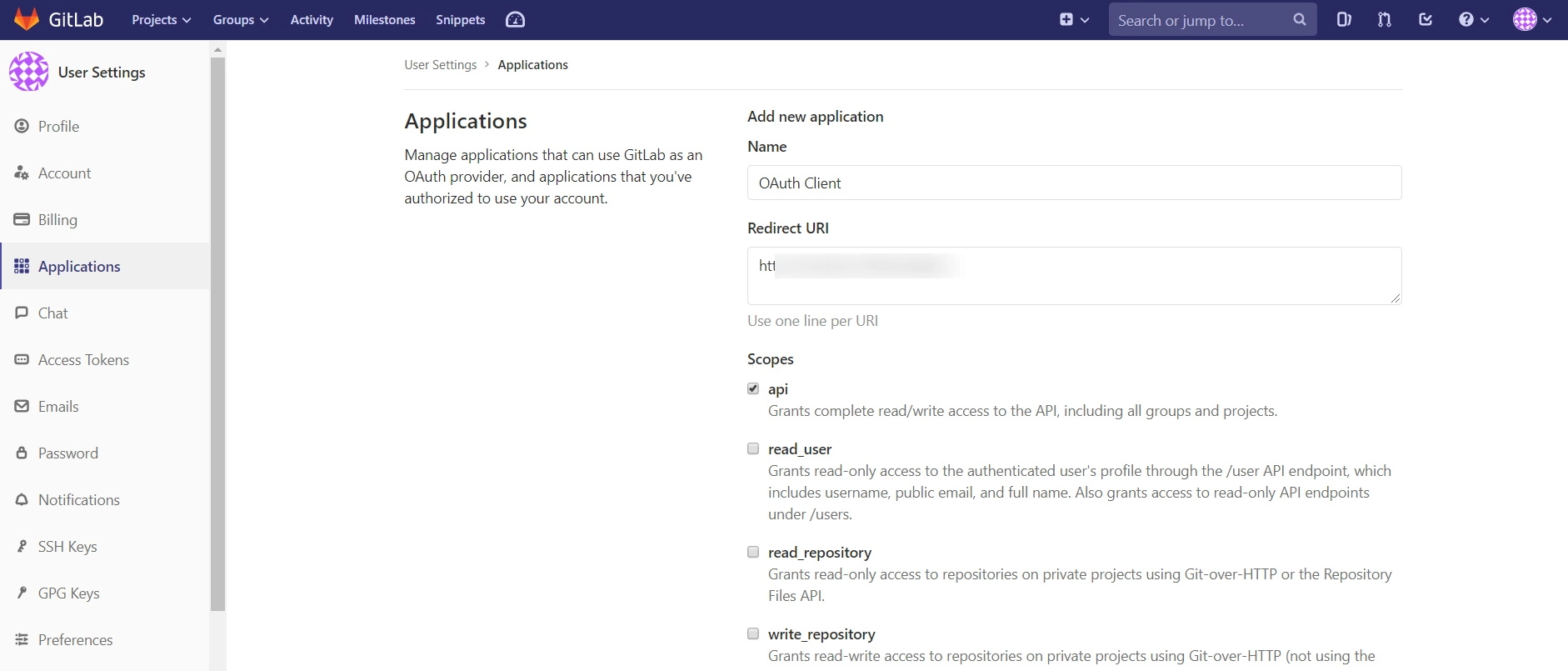
Task: Click the Profile icon in sidebar
Action: 22,126
